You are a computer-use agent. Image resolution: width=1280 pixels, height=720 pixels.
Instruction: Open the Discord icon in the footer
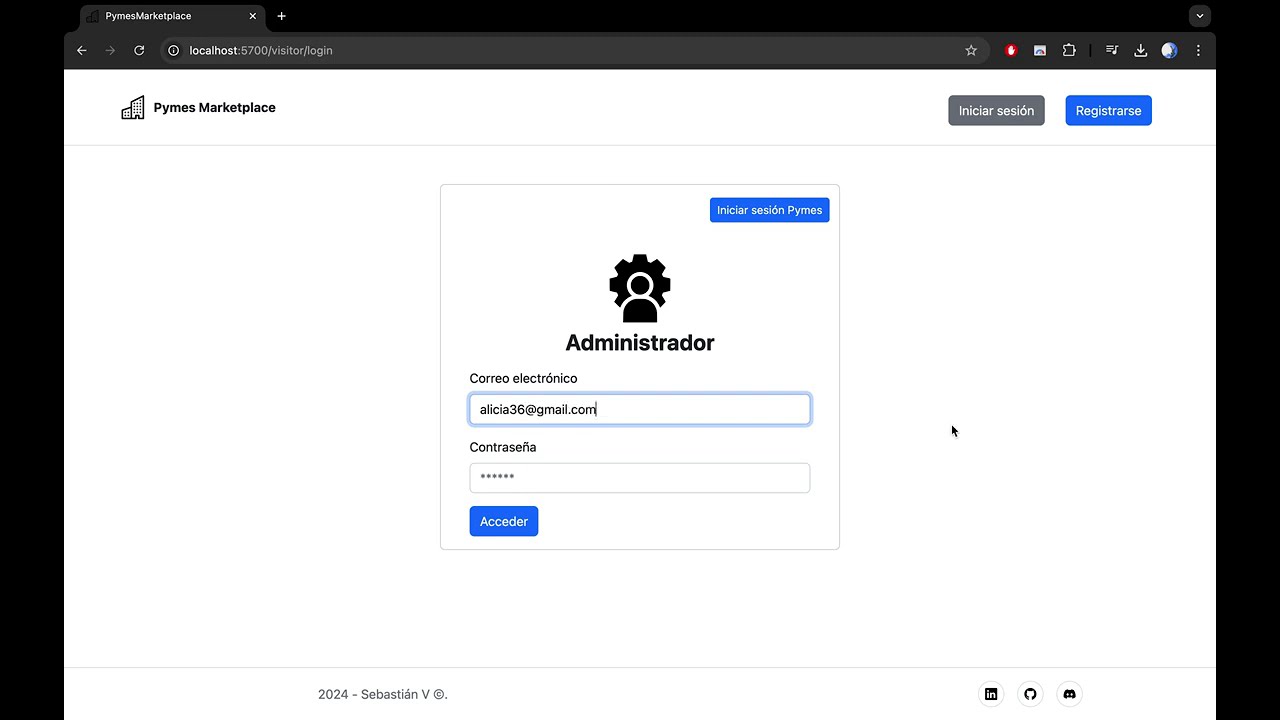point(1069,694)
